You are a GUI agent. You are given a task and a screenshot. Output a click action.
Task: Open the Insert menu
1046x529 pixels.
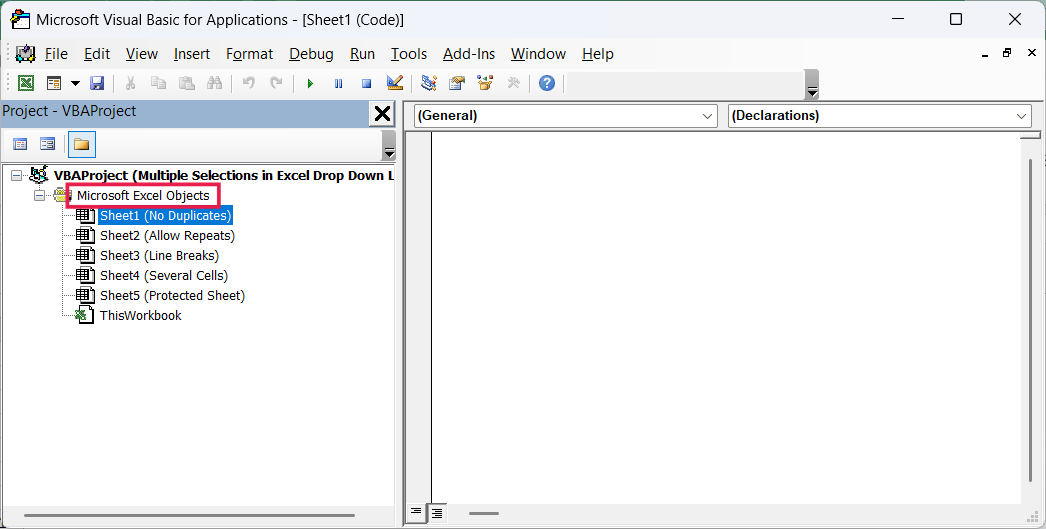192,54
